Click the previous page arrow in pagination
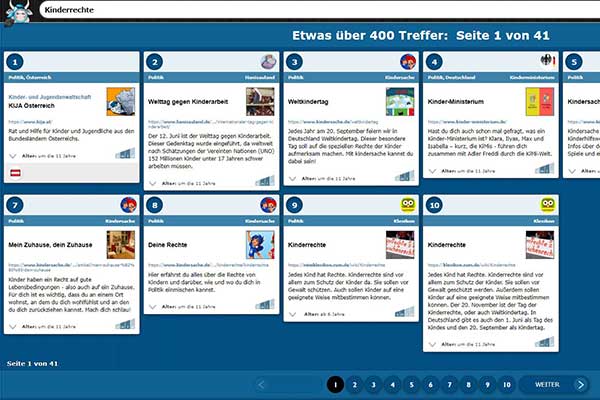This screenshot has width=600, height=400. pyautogui.click(x=262, y=384)
